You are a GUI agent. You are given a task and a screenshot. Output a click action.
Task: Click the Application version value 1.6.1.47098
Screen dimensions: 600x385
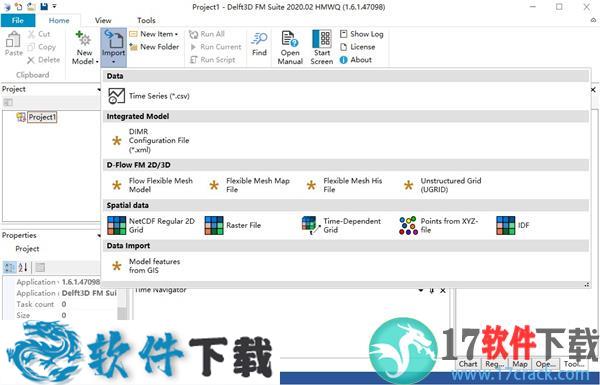[x=81, y=282]
